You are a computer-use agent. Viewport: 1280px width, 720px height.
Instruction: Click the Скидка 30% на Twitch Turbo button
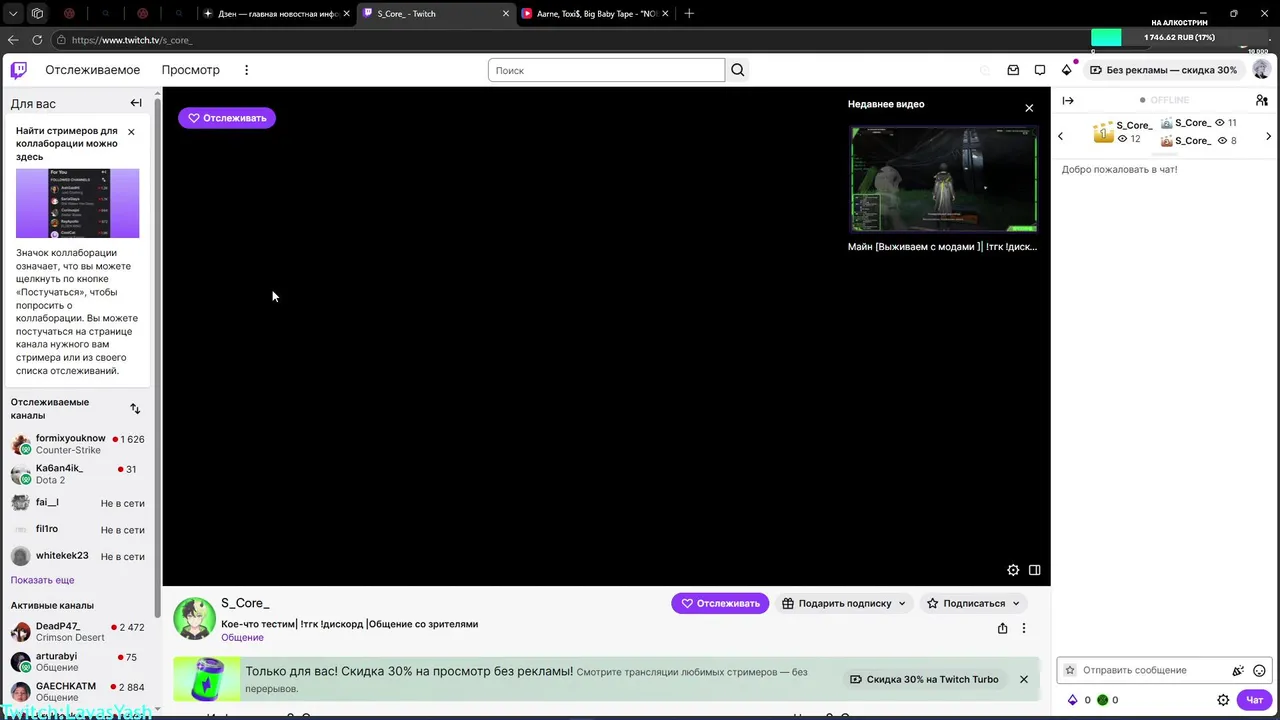[x=924, y=679]
